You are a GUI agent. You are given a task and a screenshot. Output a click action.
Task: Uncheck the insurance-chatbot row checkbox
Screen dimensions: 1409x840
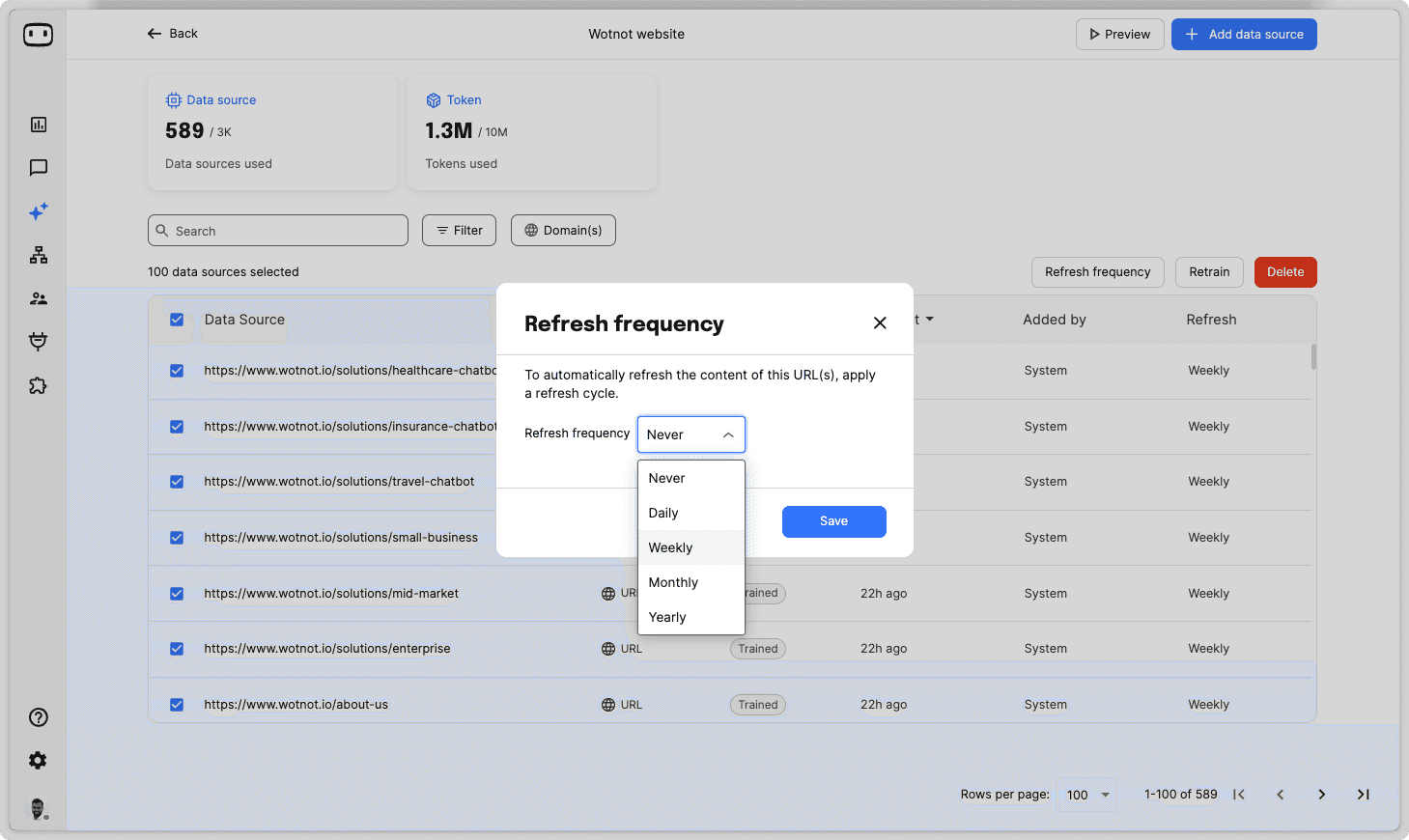(x=177, y=427)
